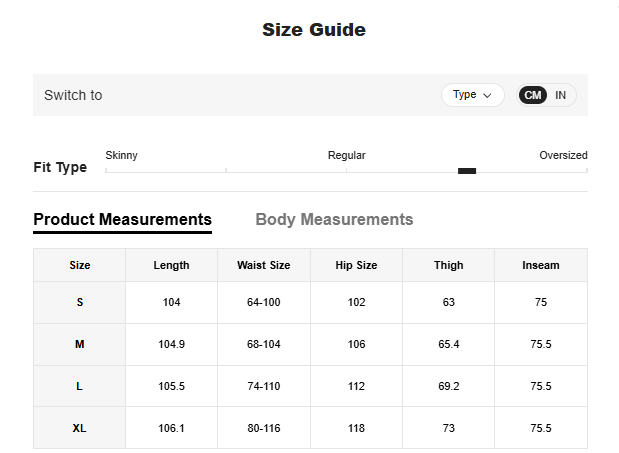The image size is (619, 453).
Task: Click the Regular fit label
Action: 346,155
